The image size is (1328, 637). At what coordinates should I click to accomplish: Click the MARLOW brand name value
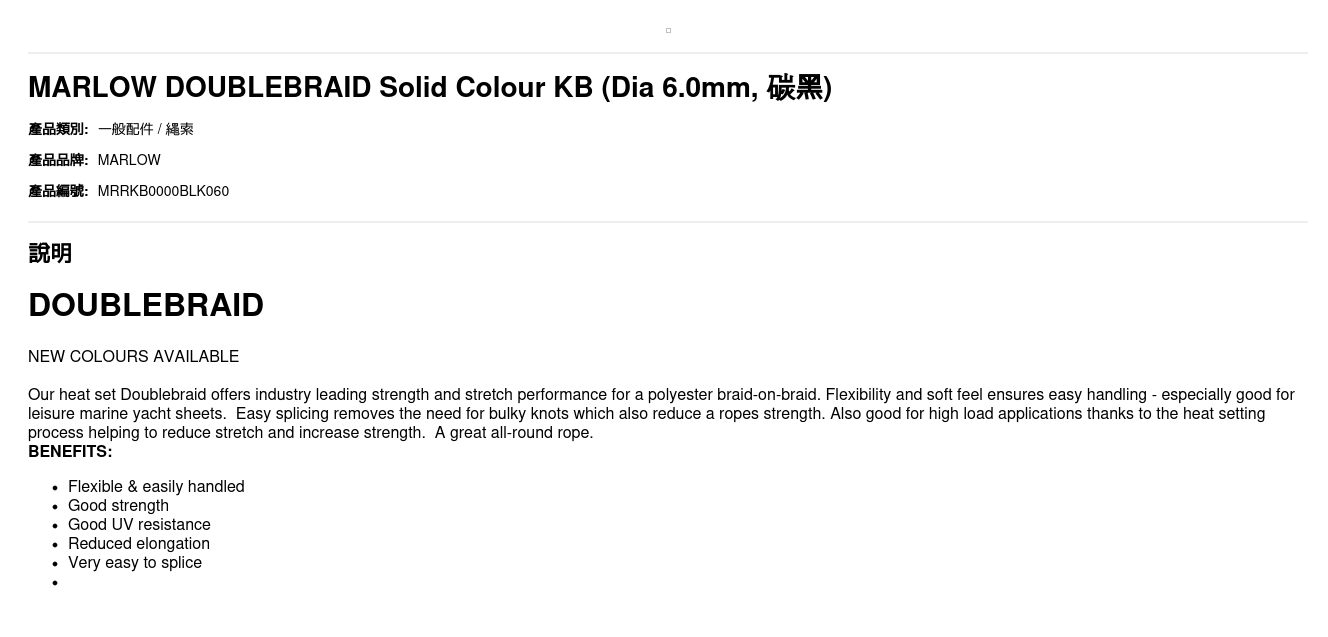pos(129,160)
